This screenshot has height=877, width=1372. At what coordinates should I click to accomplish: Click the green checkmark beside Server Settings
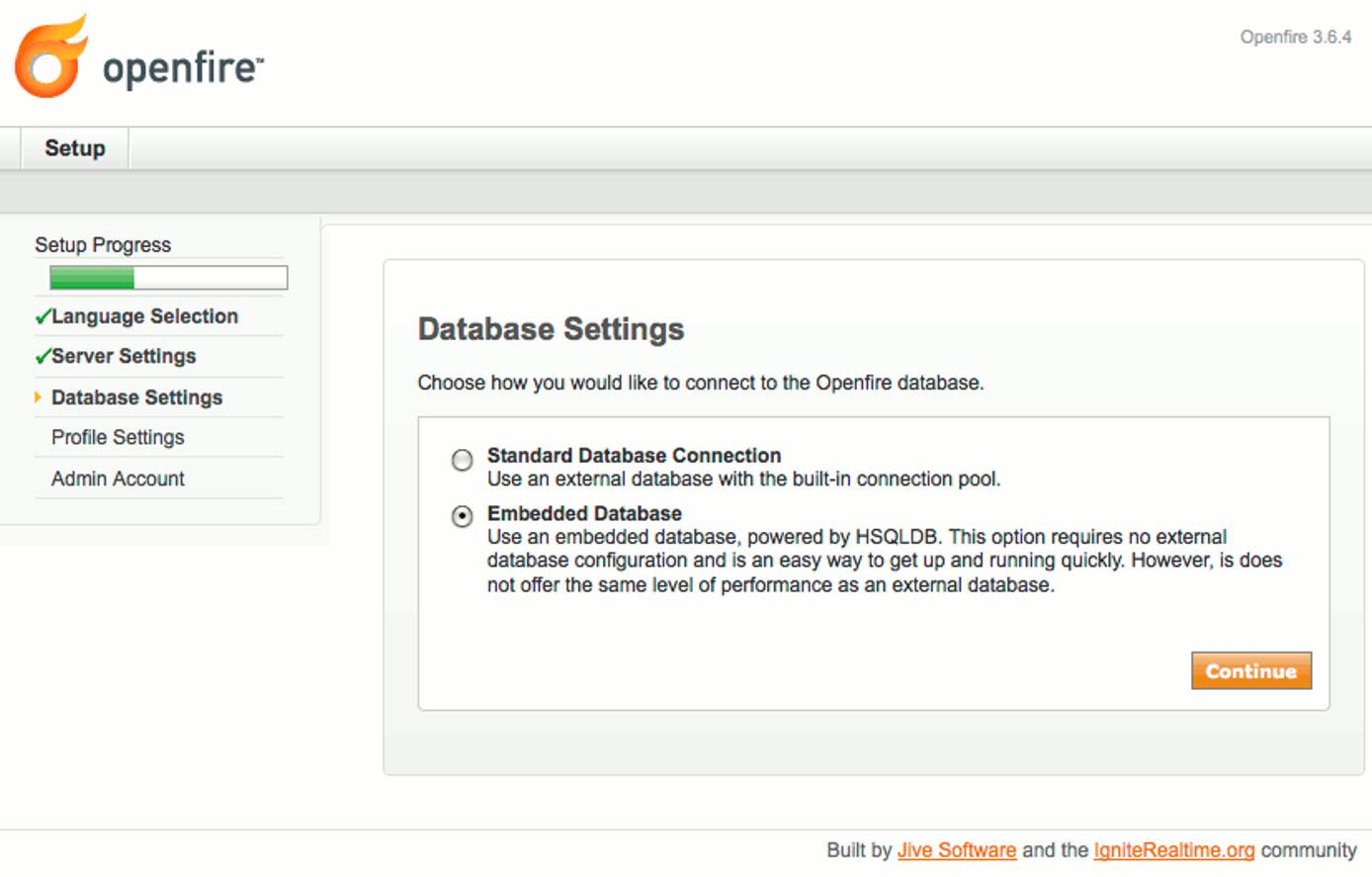click(42, 356)
